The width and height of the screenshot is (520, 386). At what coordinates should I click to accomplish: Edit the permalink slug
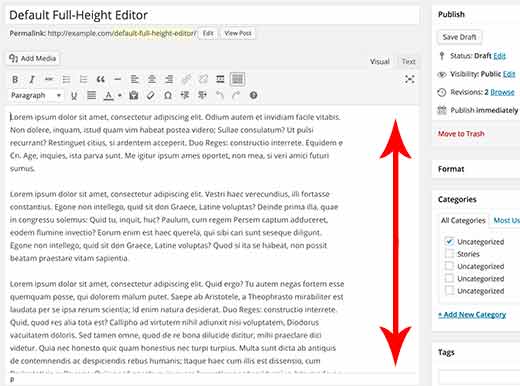coord(208,33)
